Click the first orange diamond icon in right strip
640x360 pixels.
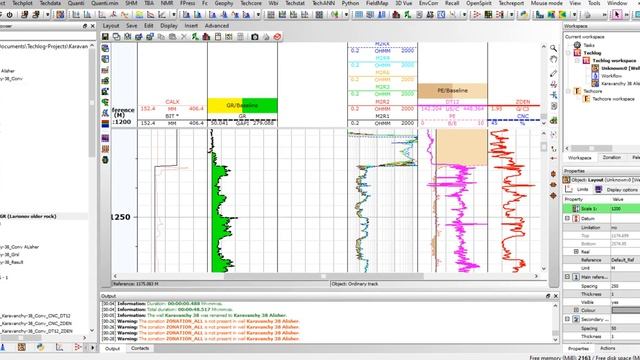click(553, 174)
